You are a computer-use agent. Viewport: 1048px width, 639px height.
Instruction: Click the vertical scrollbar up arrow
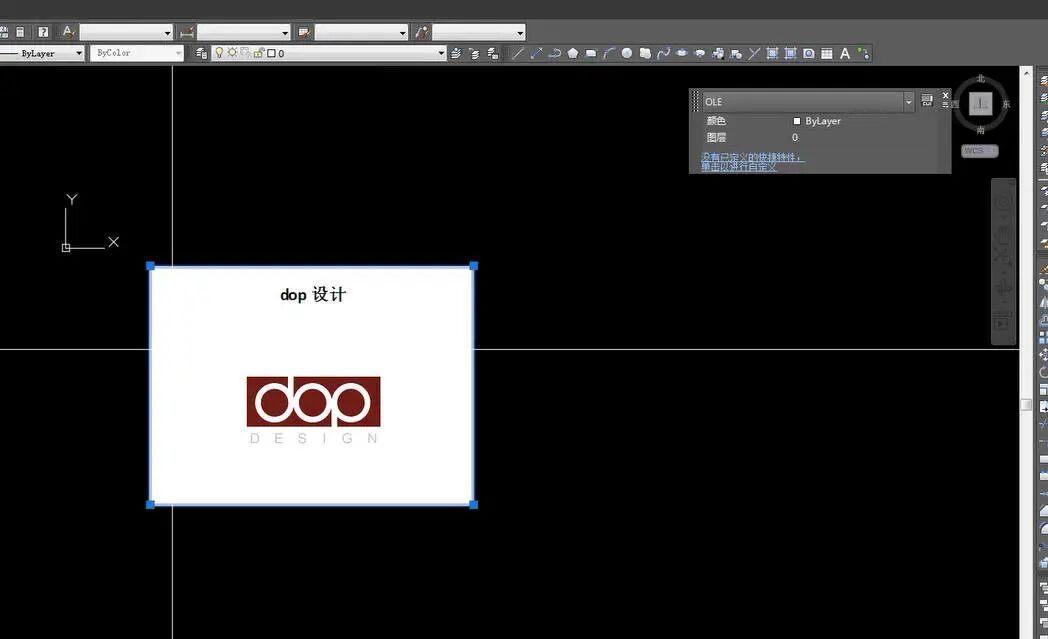[1027, 72]
